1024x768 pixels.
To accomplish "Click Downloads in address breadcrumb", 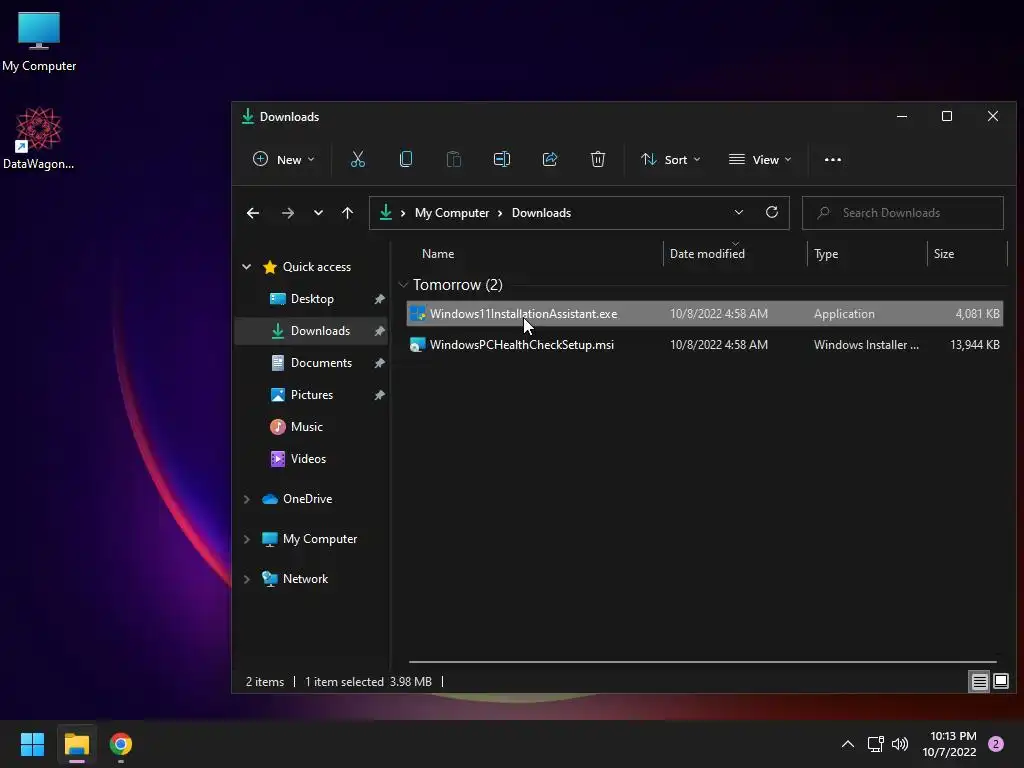I will [x=541, y=213].
